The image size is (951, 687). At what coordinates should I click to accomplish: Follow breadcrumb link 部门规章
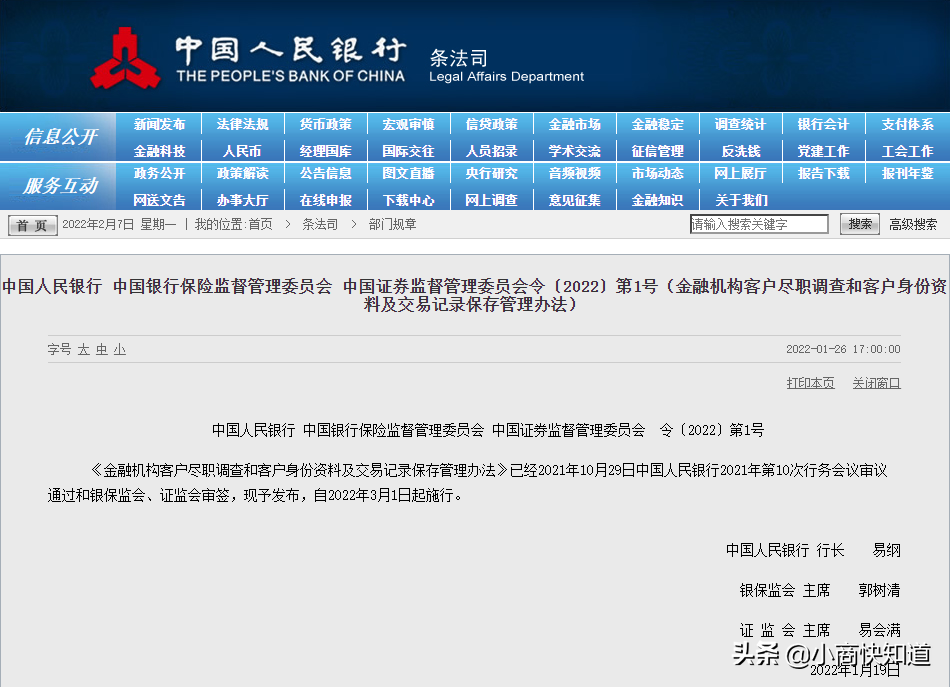pyautogui.click(x=392, y=224)
